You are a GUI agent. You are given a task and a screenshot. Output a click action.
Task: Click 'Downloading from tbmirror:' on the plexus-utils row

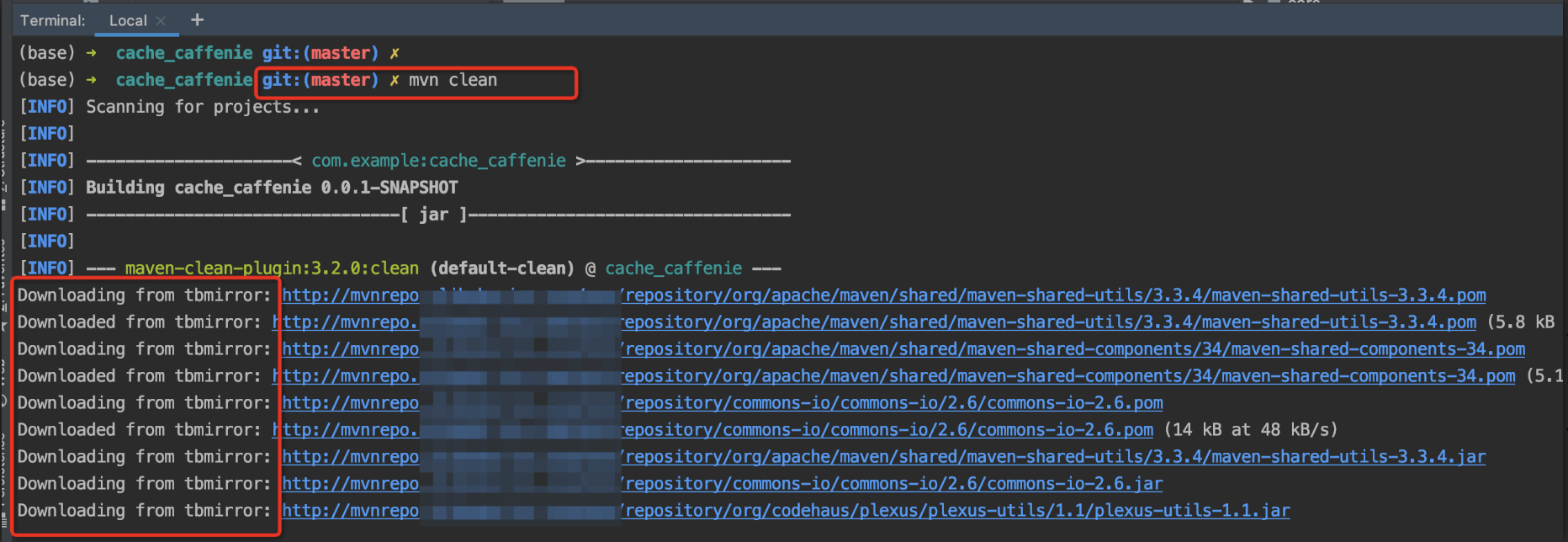pyautogui.click(x=145, y=511)
